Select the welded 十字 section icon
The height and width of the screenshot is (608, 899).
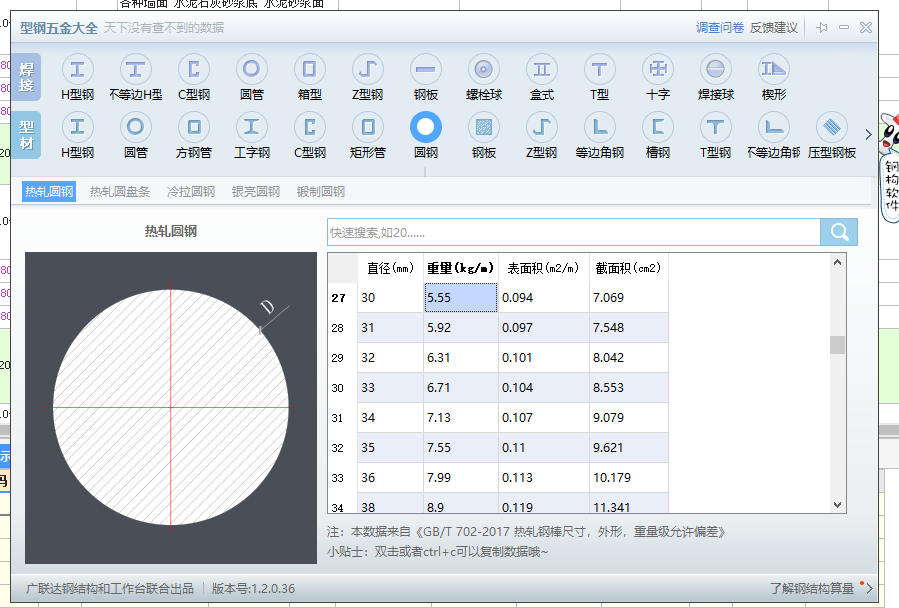(x=658, y=70)
